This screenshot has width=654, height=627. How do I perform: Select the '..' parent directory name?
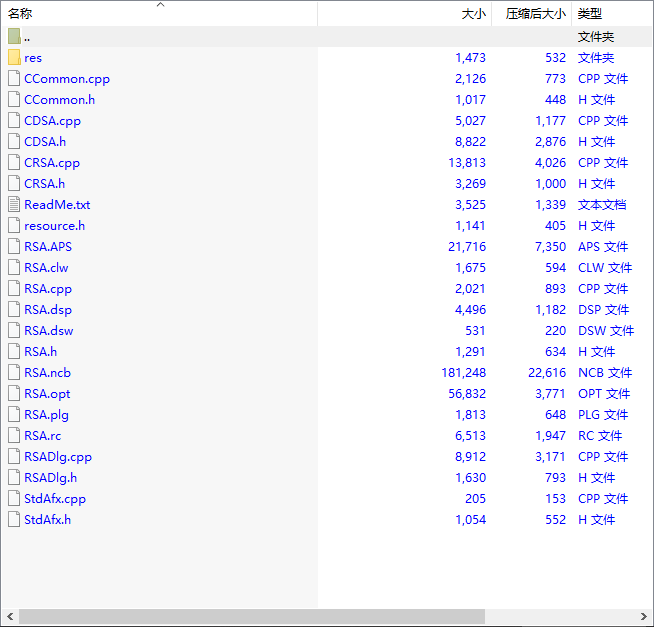pyautogui.click(x=27, y=39)
